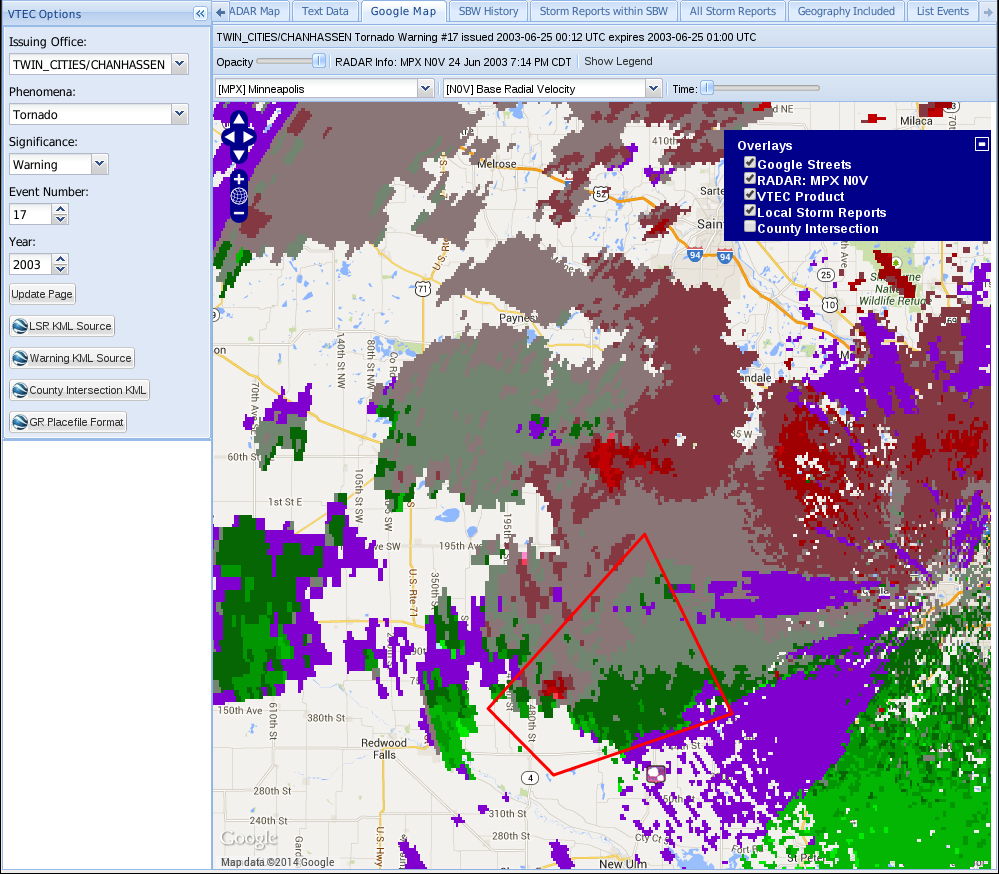Click the radar site text field

(x=317, y=89)
